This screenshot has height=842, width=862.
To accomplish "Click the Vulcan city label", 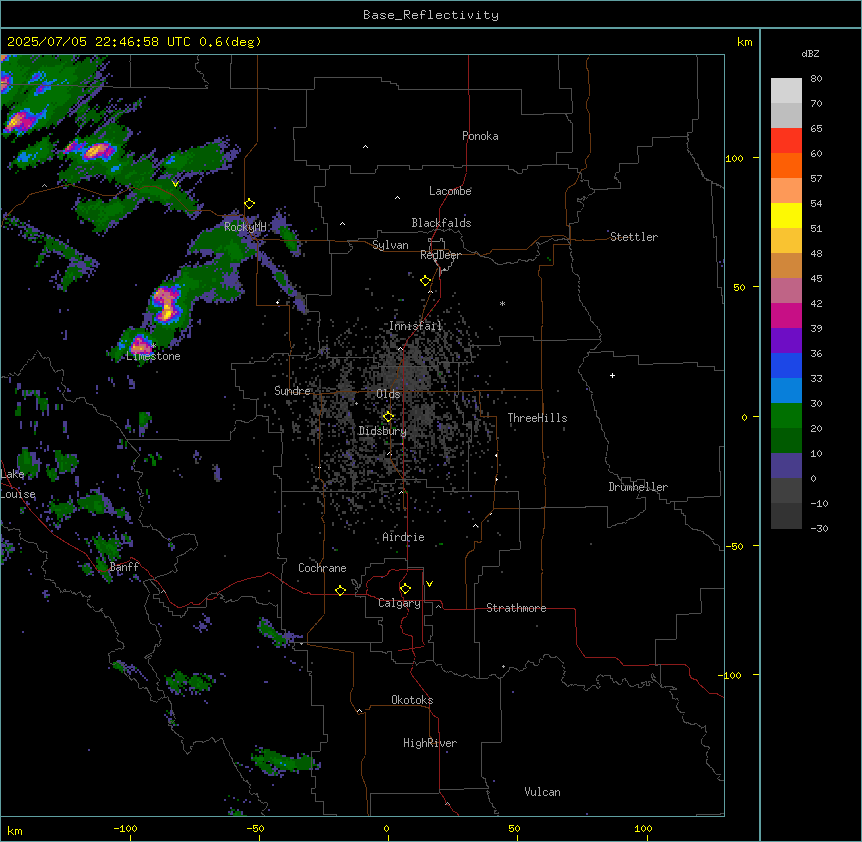I will [543, 792].
